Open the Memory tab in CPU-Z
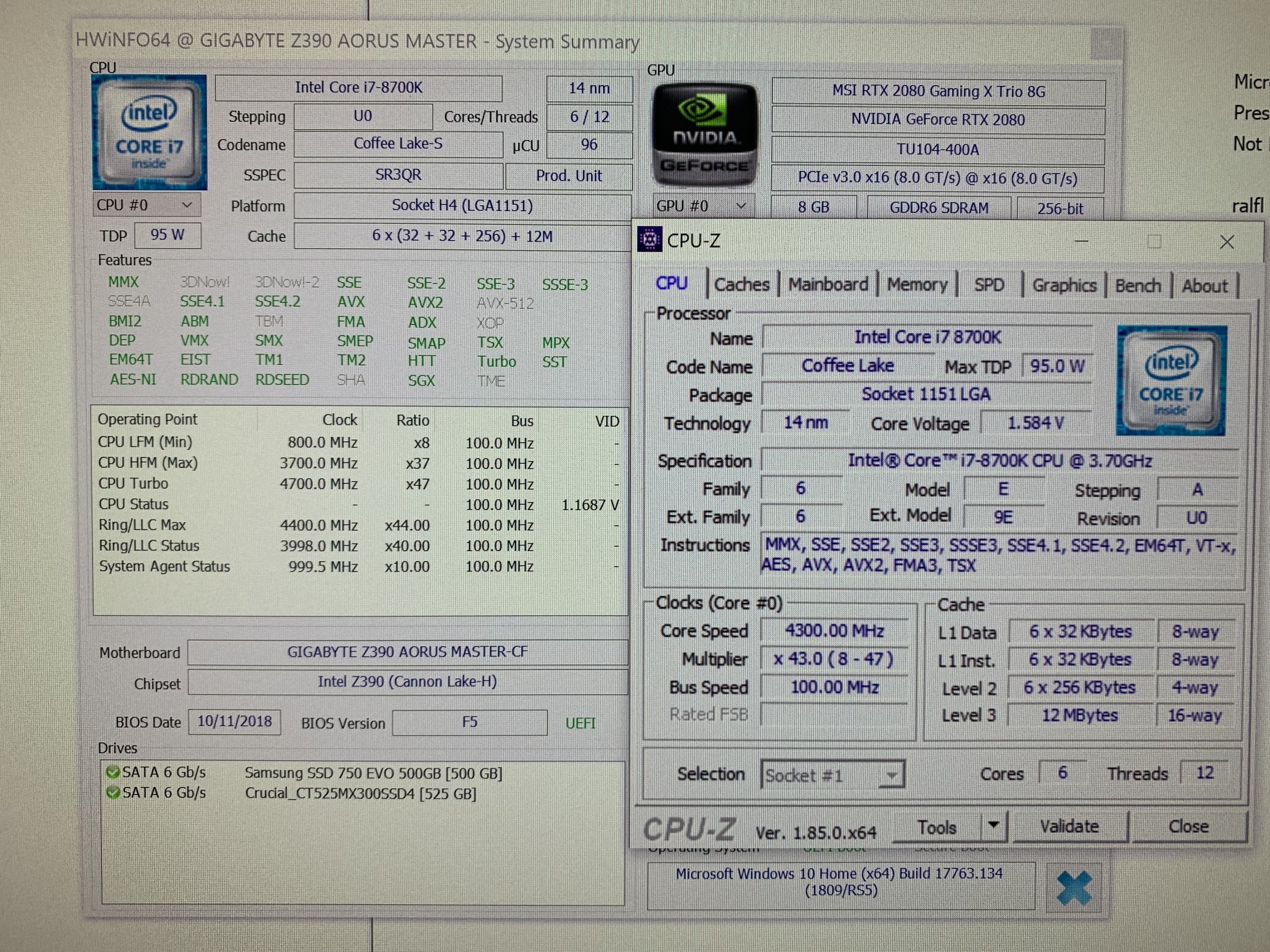The image size is (1270, 952). (917, 285)
